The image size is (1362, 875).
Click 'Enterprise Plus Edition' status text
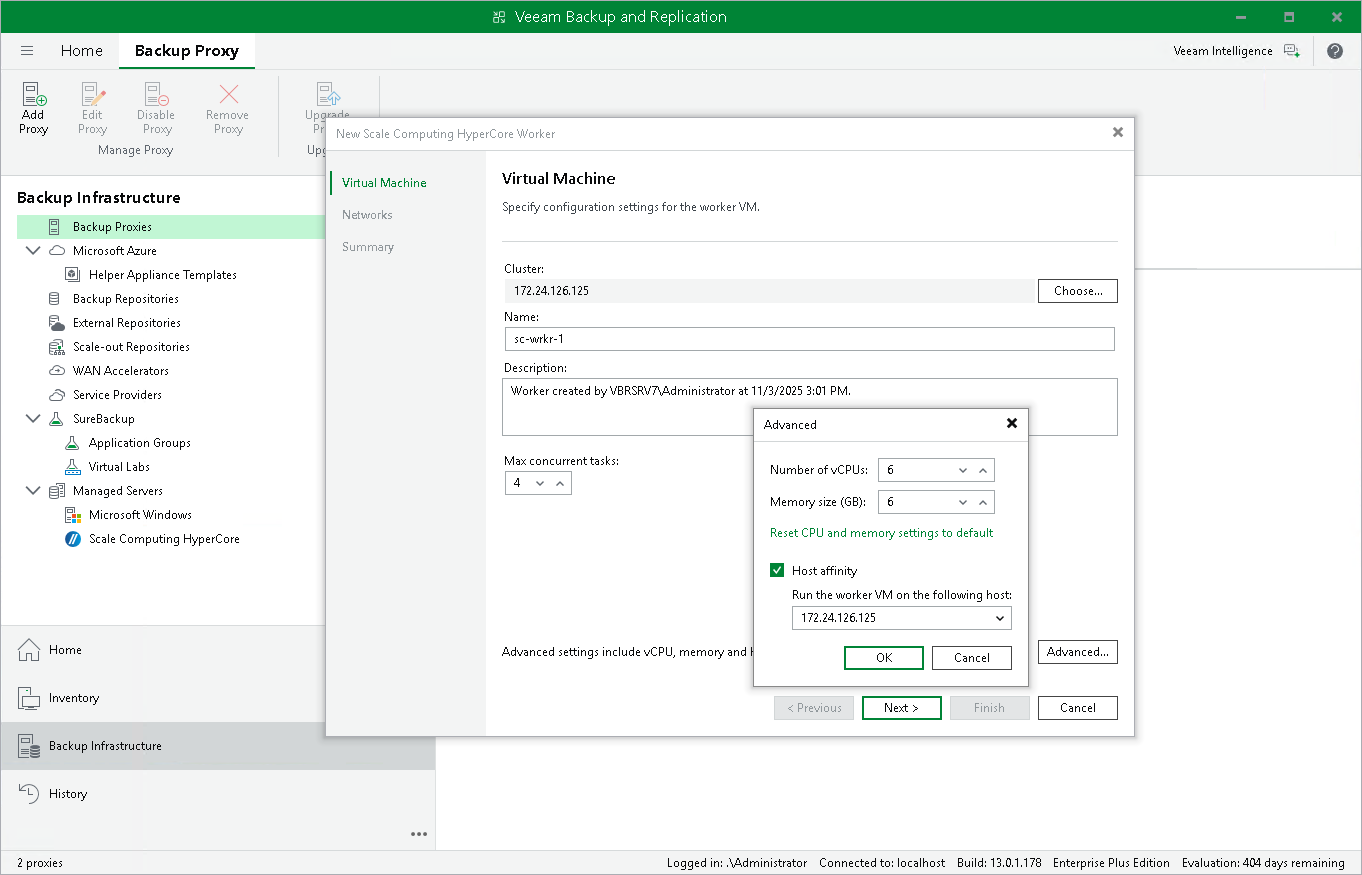[x=1111, y=863]
